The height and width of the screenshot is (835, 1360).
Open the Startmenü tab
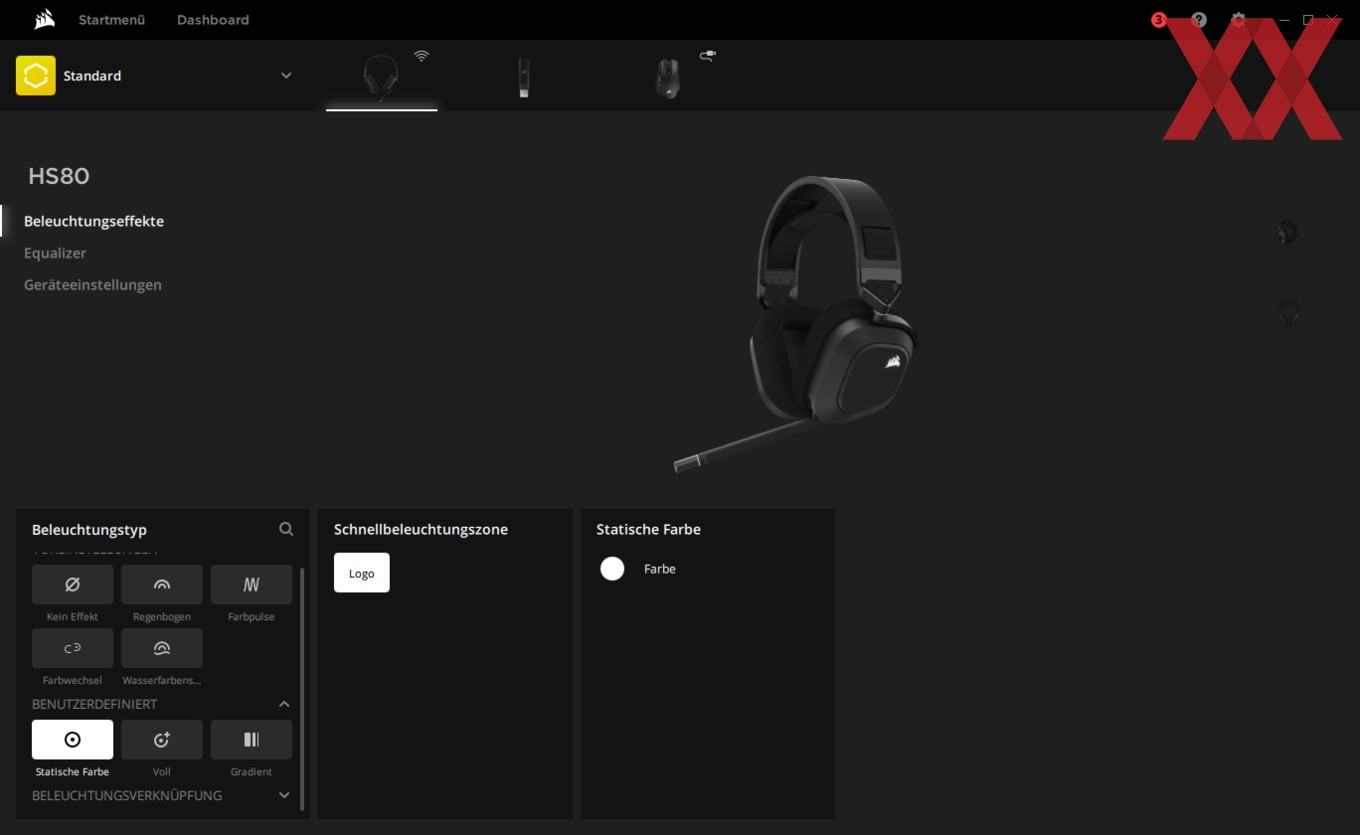coord(112,20)
